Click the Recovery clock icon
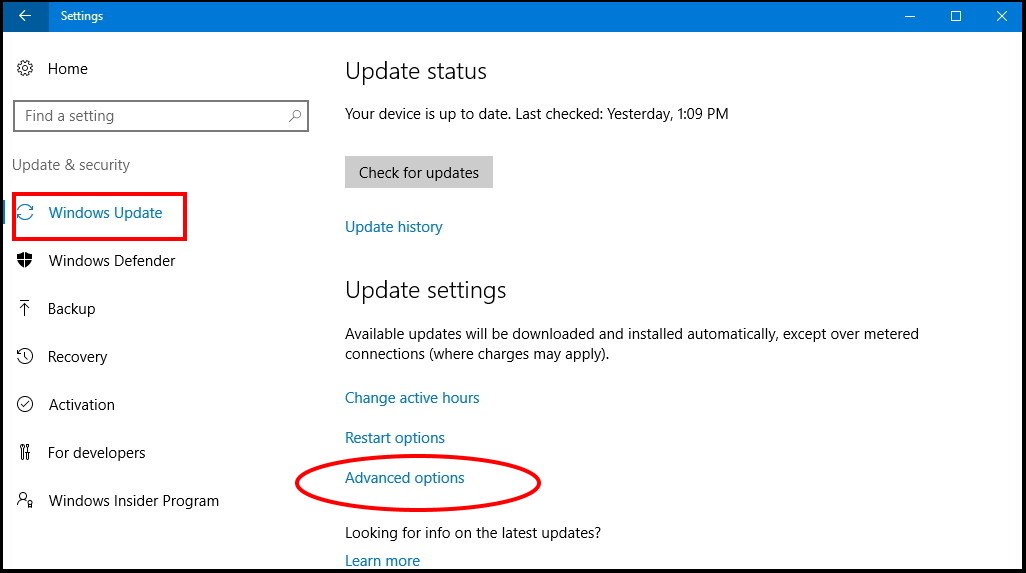The height and width of the screenshot is (573, 1026). (25, 356)
